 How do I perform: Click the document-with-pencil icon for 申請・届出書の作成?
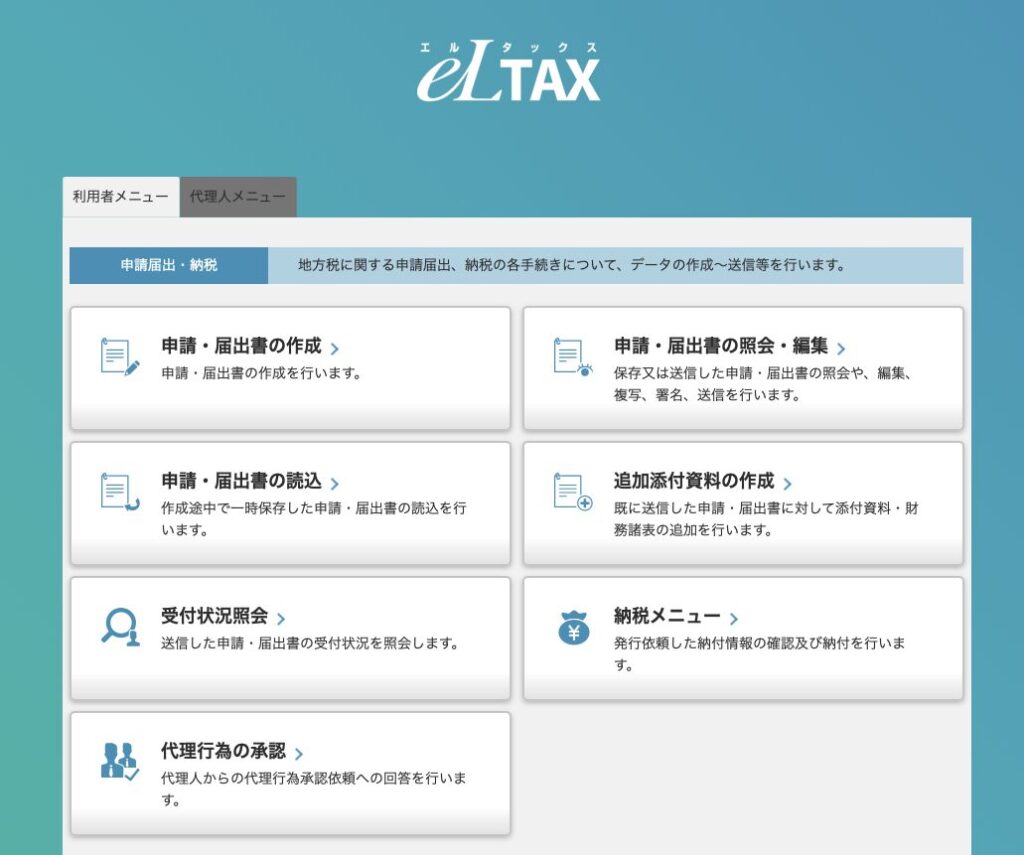[x=120, y=357]
